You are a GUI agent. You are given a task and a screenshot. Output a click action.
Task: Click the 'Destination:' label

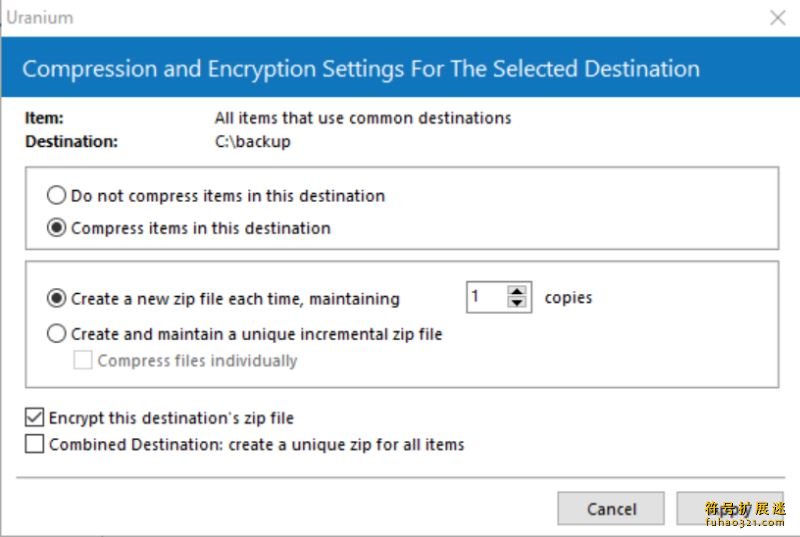pyautogui.click(x=71, y=141)
